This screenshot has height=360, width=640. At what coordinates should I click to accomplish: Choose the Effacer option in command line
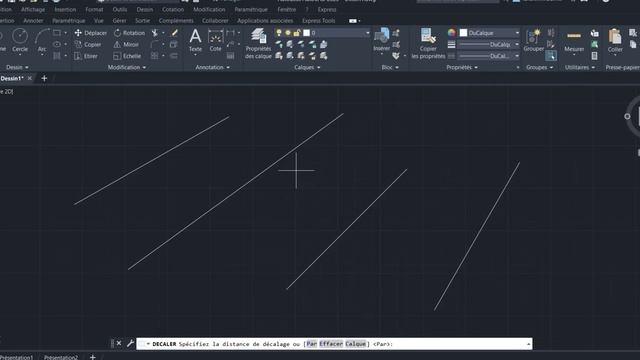[331, 344]
